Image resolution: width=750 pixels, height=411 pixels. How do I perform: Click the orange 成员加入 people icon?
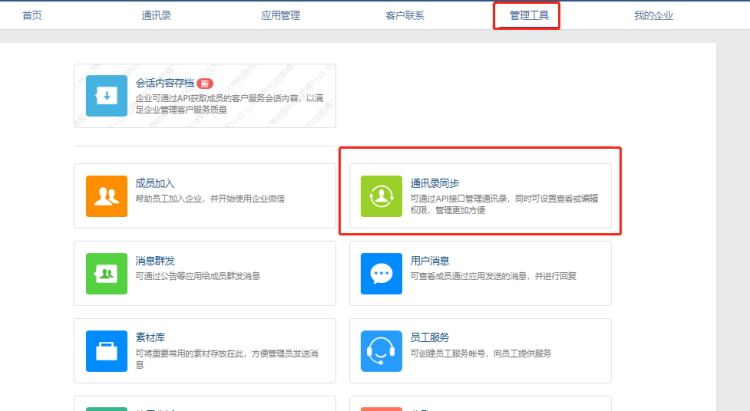pos(107,195)
